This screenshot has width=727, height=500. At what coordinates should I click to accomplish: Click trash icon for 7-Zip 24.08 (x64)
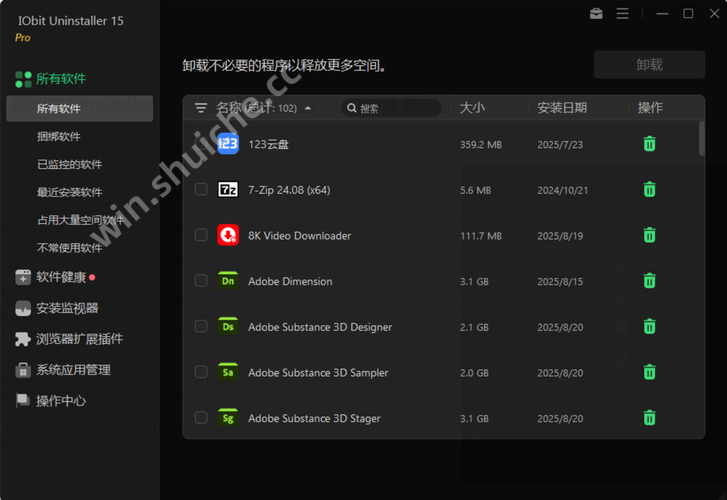click(x=649, y=189)
